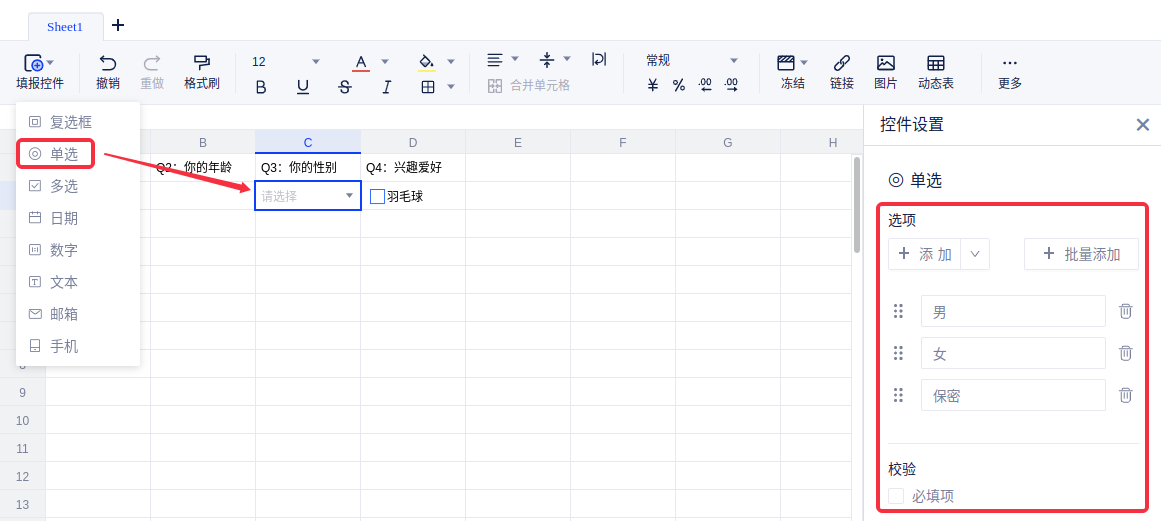Apply strikethrough formatting
1161x521 pixels.
[345, 87]
